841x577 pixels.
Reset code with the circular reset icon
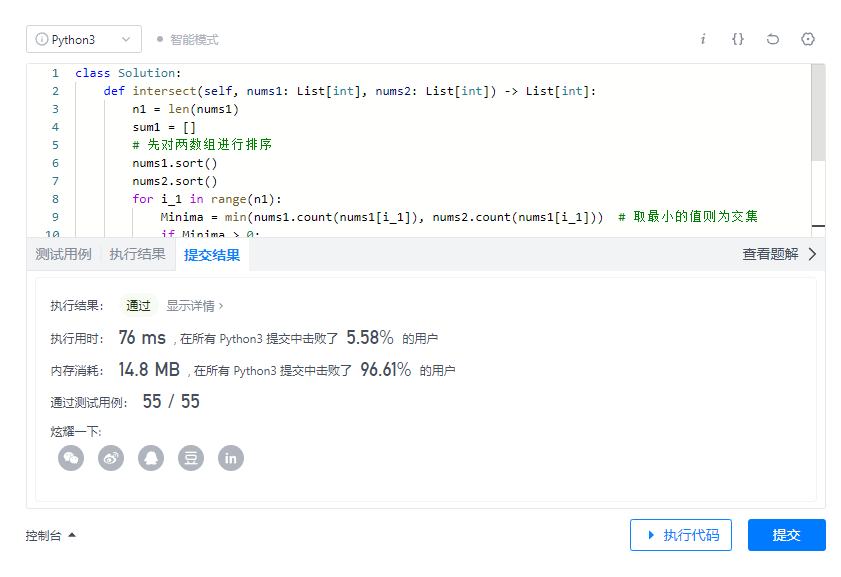tap(771, 38)
